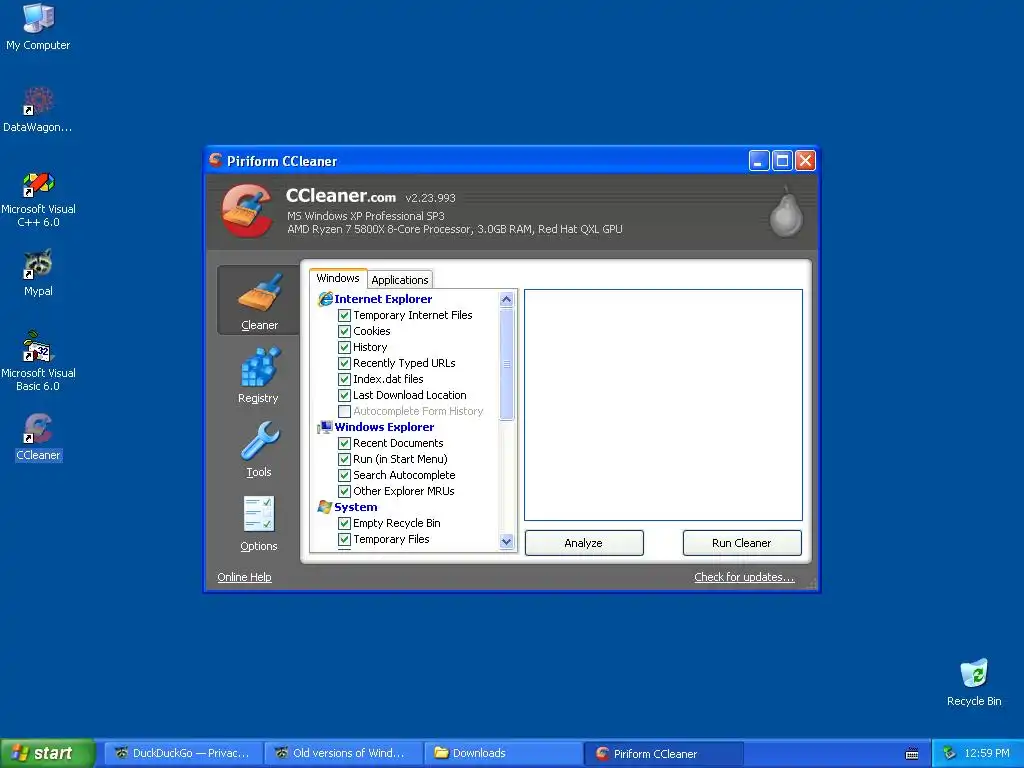The width and height of the screenshot is (1024, 768).
Task: Toggle Recently Typed URLs checkbox
Action: [344, 363]
